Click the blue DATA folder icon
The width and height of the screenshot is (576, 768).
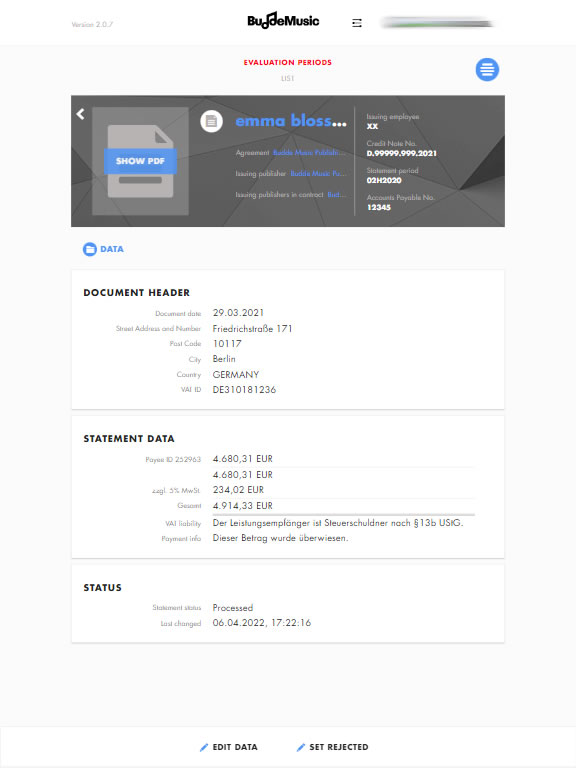pyautogui.click(x=90, y=249)
